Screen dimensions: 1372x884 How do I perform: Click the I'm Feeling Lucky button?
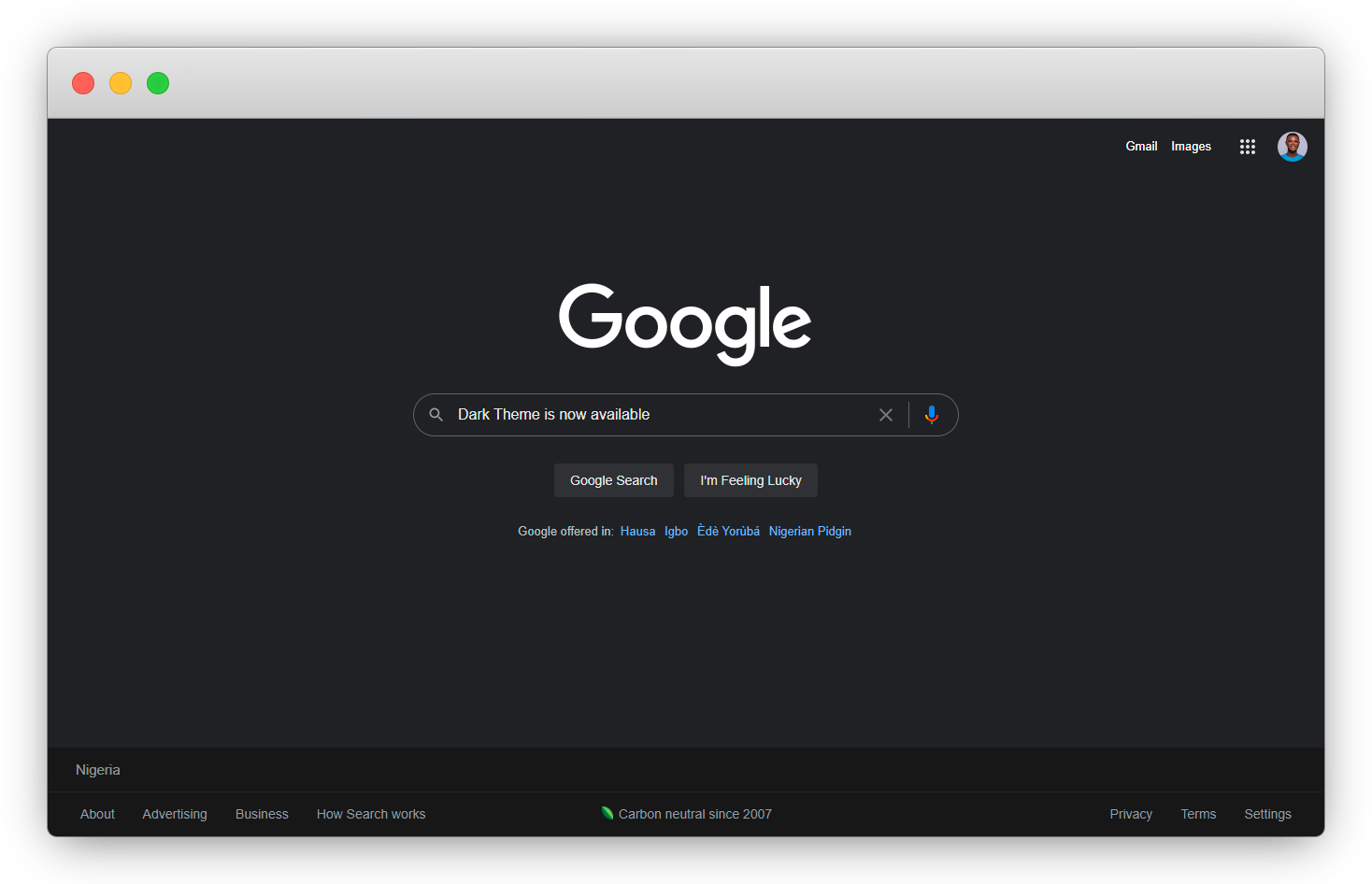[x=750, y=480]
